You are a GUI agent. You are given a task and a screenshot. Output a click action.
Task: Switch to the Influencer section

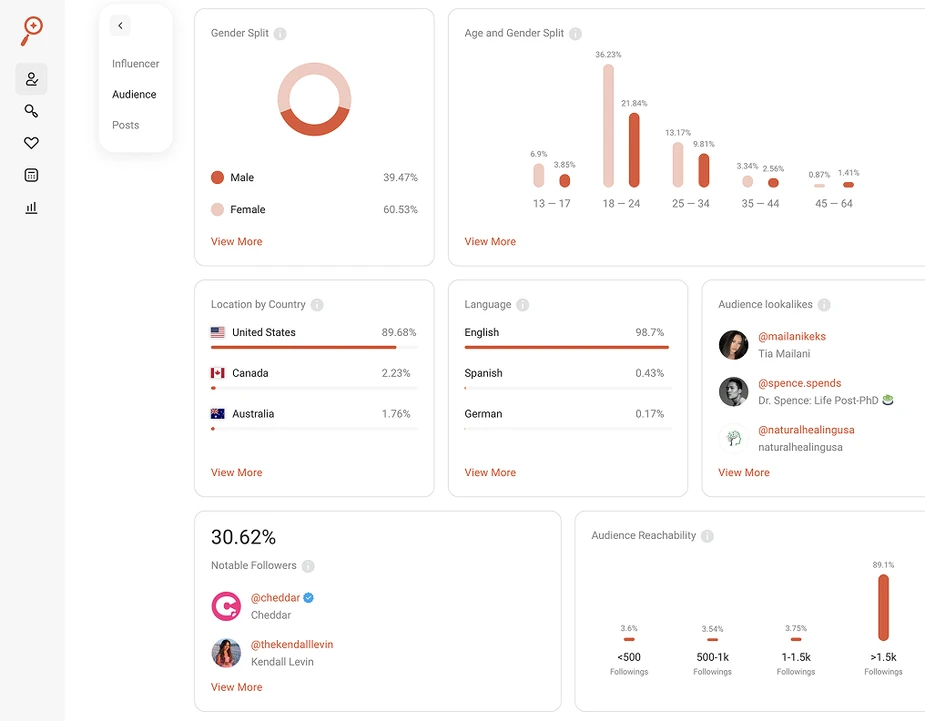pos(135,63)
